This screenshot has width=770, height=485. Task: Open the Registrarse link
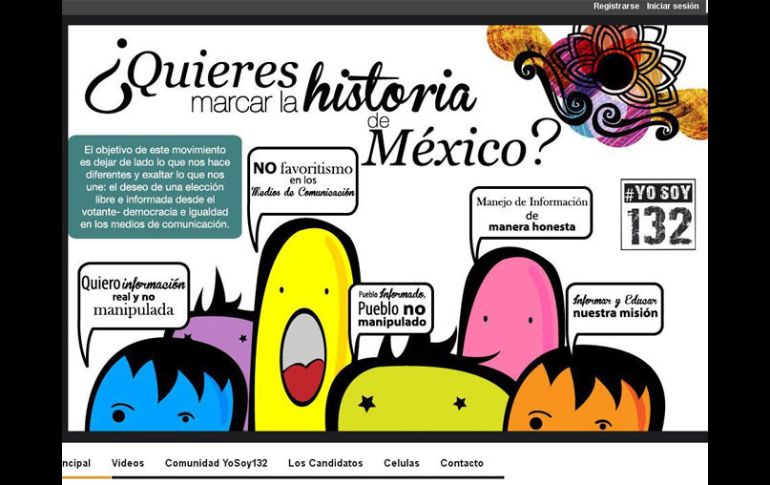pyautogui.click(x=616, y=7)
